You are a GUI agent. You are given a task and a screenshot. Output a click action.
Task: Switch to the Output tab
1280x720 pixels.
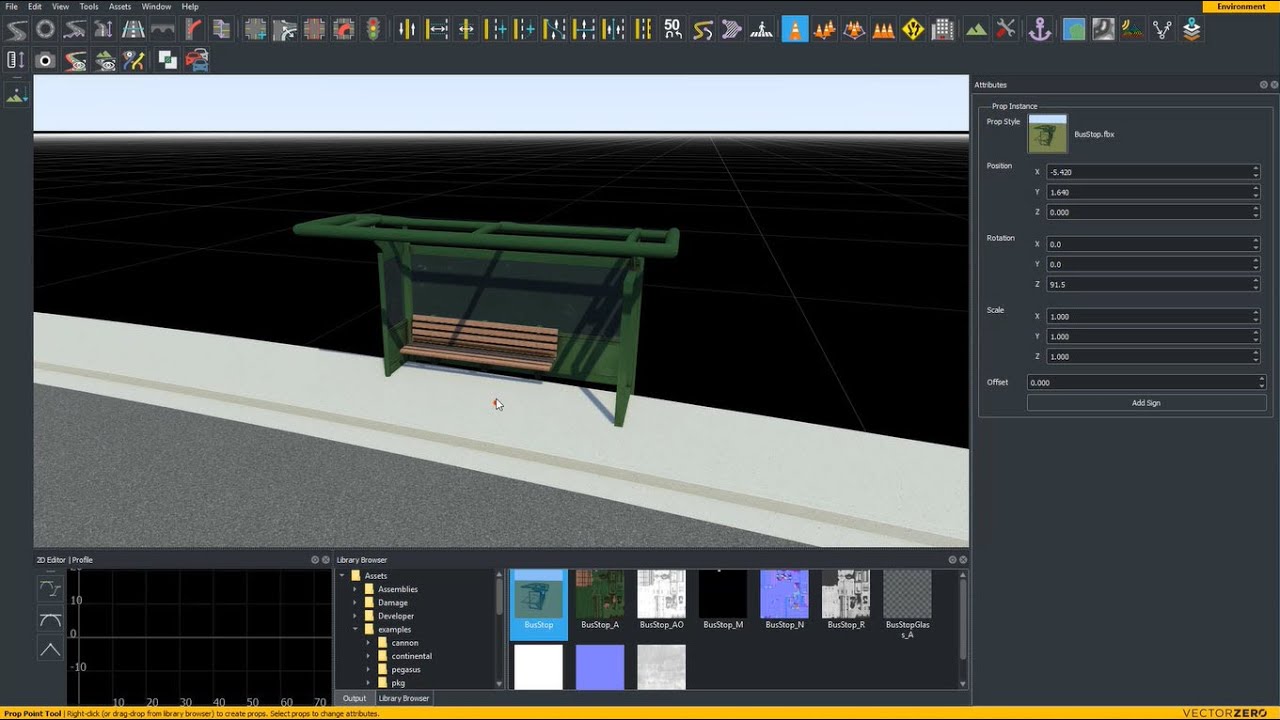pyautogui.click(x=355, y=698)
